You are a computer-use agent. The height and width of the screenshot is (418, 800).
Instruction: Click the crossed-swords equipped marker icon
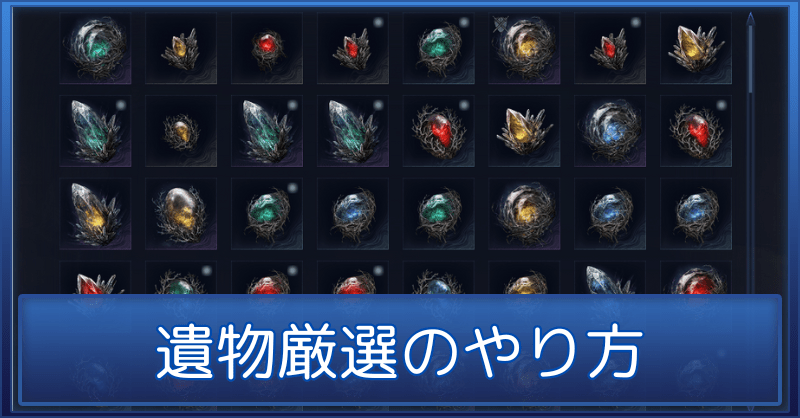click(500, 22)
